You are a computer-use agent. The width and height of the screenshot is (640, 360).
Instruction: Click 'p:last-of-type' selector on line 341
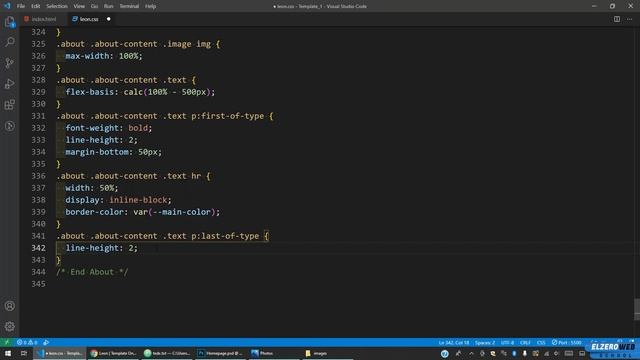tap(225, 236)
